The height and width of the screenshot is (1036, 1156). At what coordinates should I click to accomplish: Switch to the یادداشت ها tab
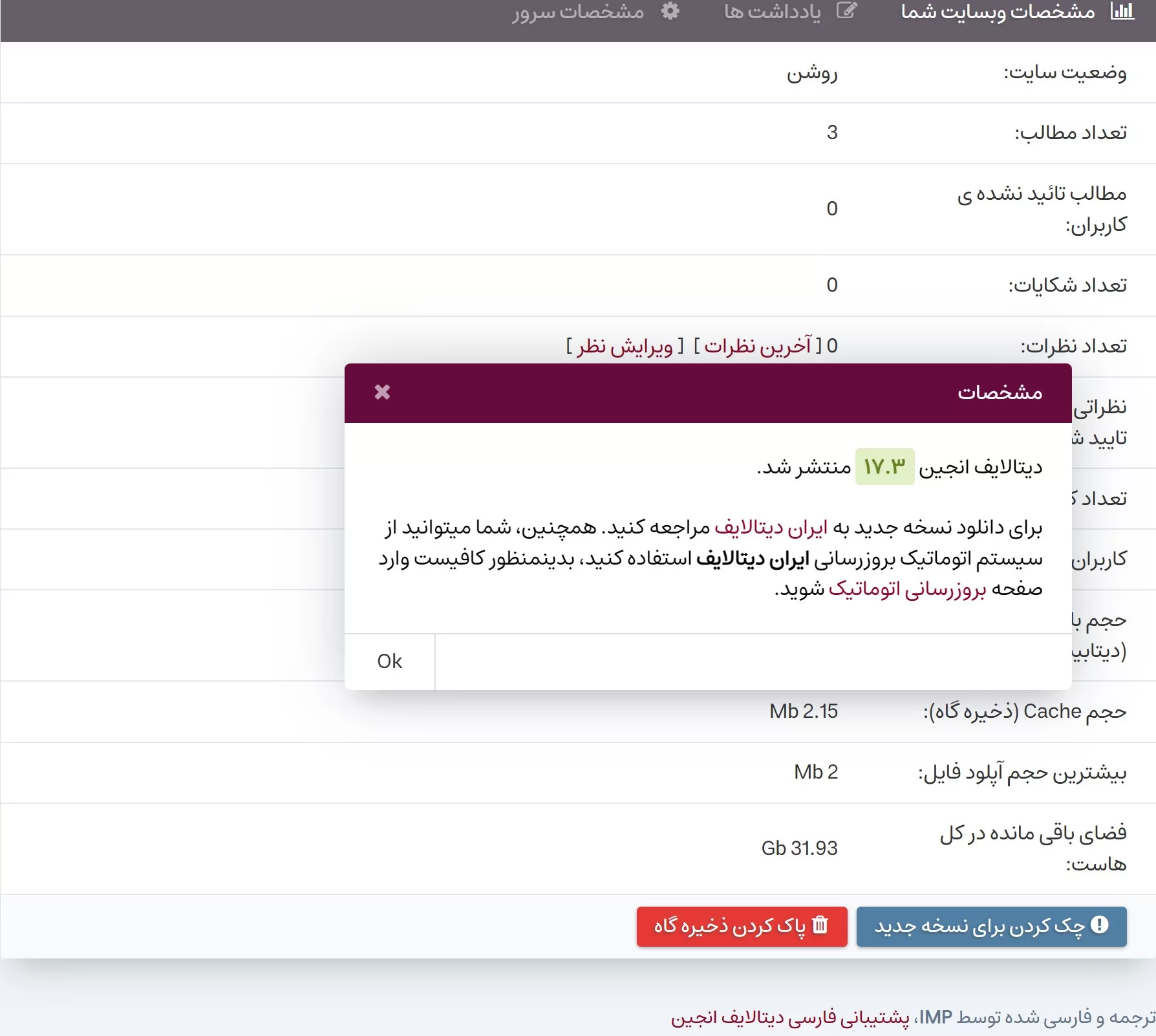tap(772, 12)
